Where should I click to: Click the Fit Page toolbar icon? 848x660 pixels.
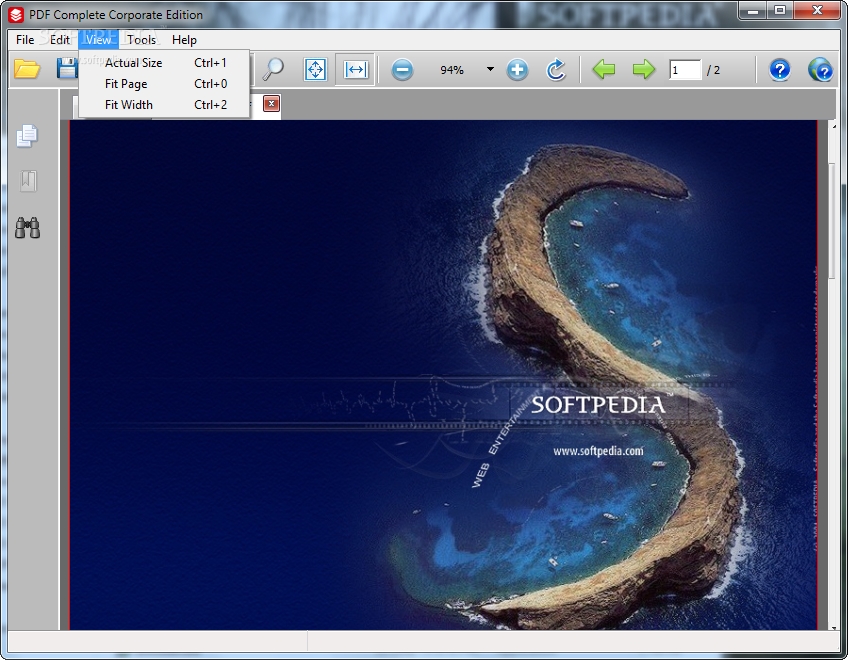[315, 70]
